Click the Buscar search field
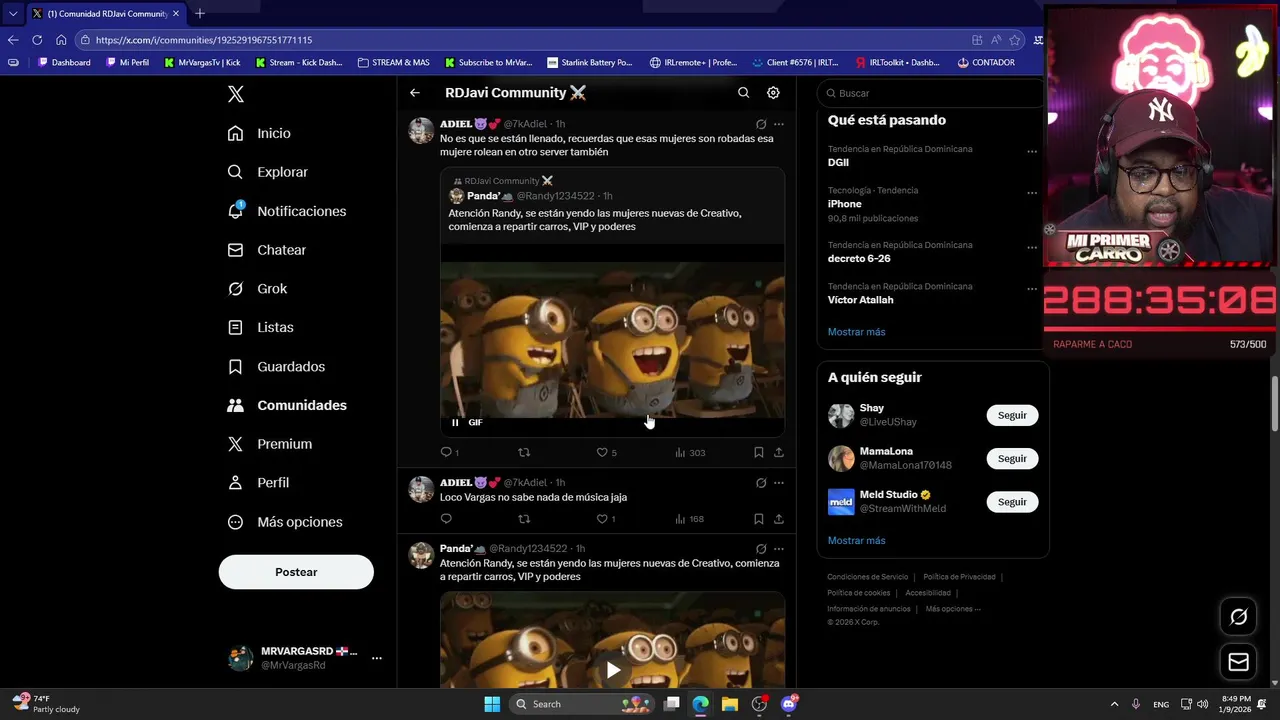 coord(930,93)
